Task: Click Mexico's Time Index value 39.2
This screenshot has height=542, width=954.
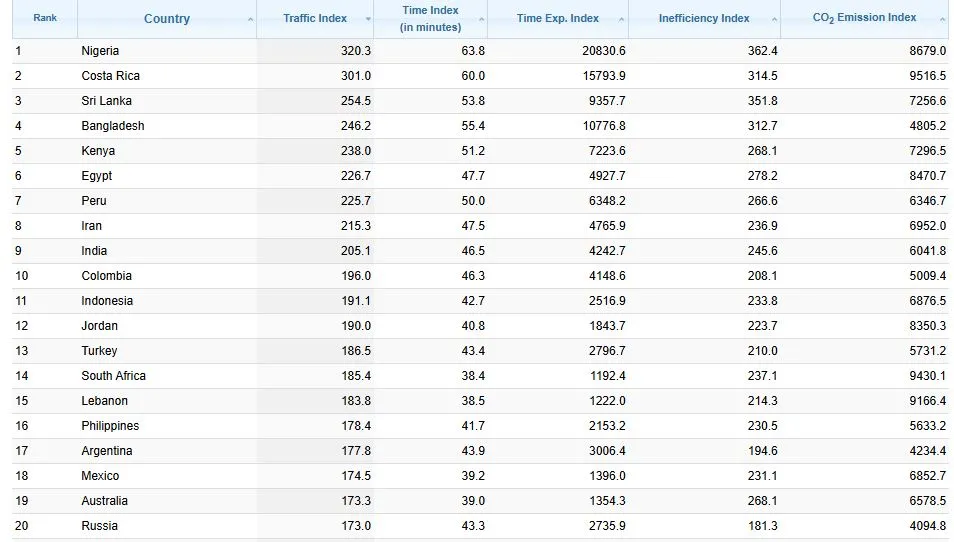Action: (473, 476)
